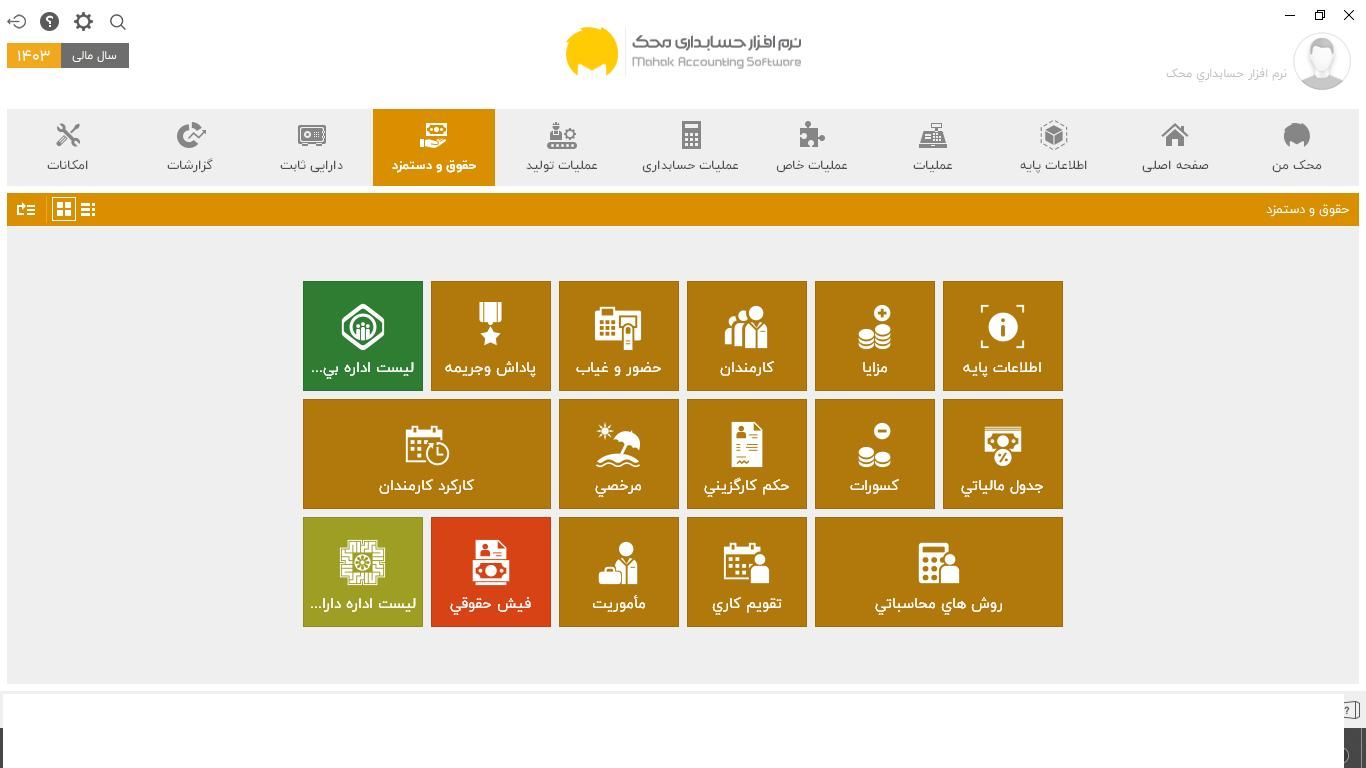Open the روش هاي محاسباتي tile
1366x768 pixels.
(938, 572)
